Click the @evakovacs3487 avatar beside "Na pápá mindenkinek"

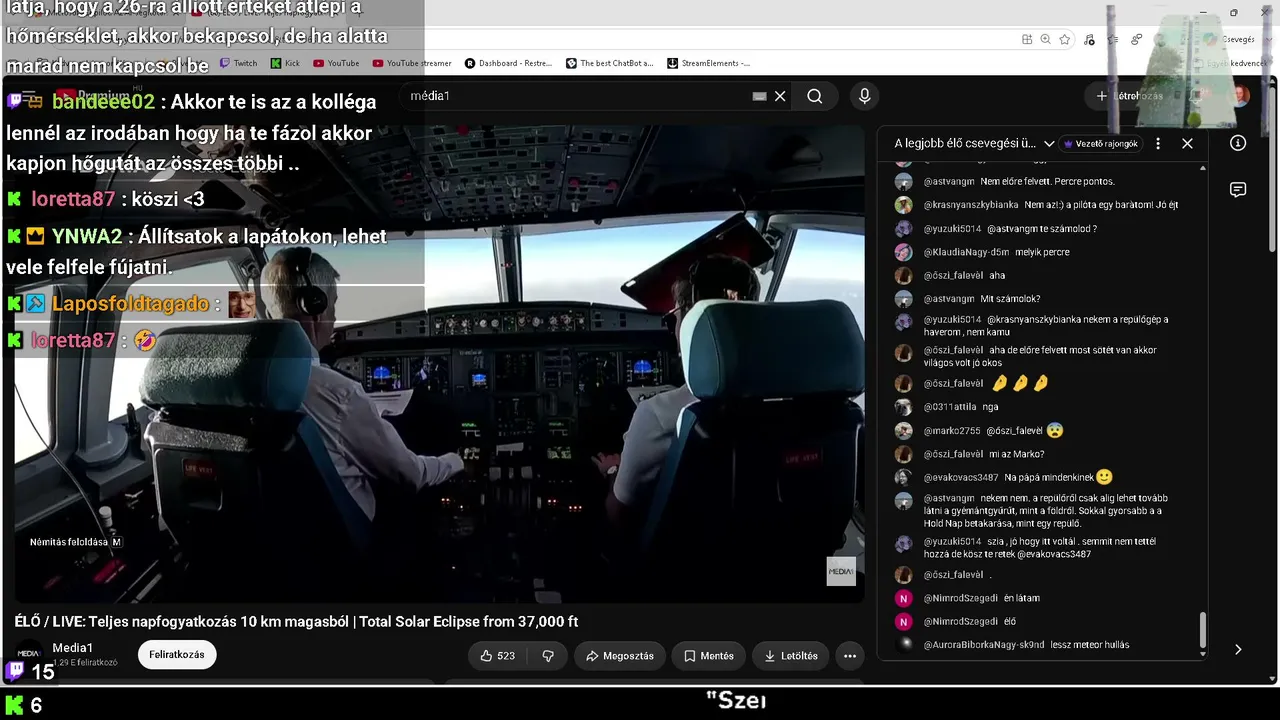coord(903,478)
